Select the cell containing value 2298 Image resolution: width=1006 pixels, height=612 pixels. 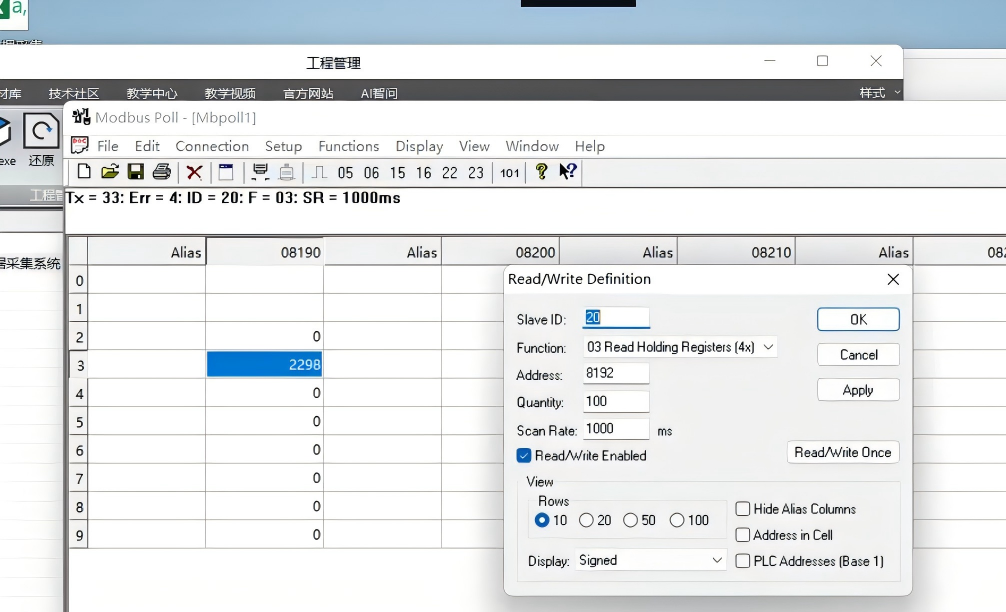pyautogui.click(x=265, y=365)
